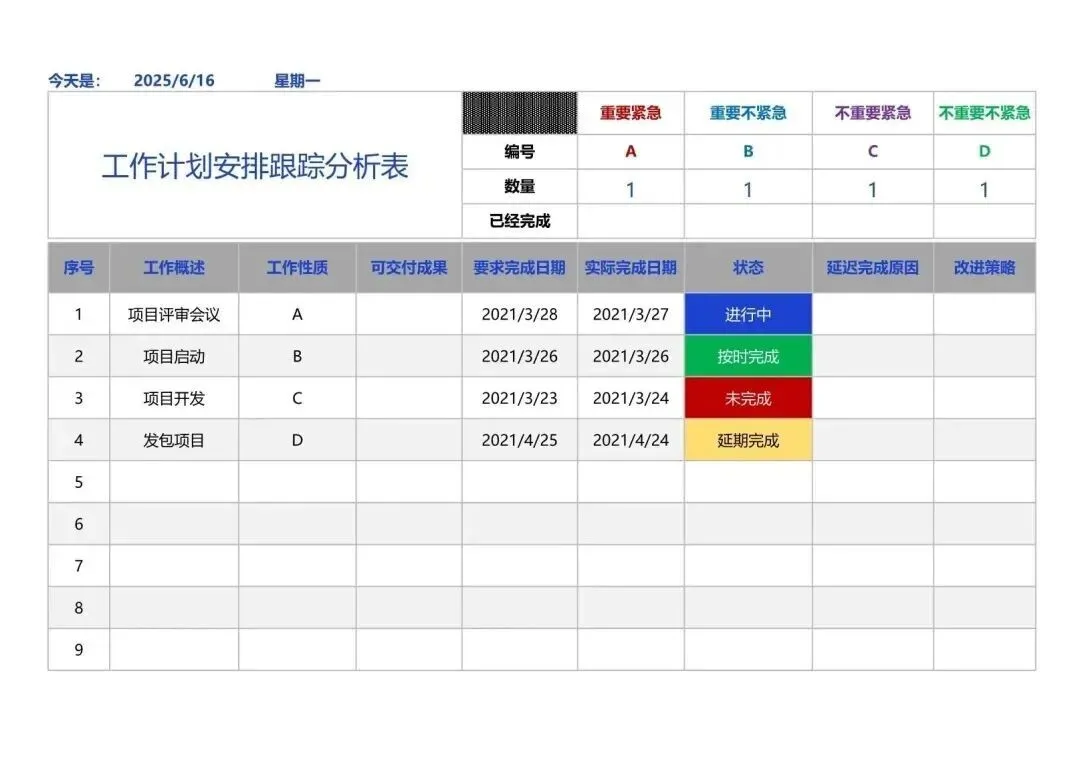
Task: Select required date 2021/3/23
Action: (519, 398)
